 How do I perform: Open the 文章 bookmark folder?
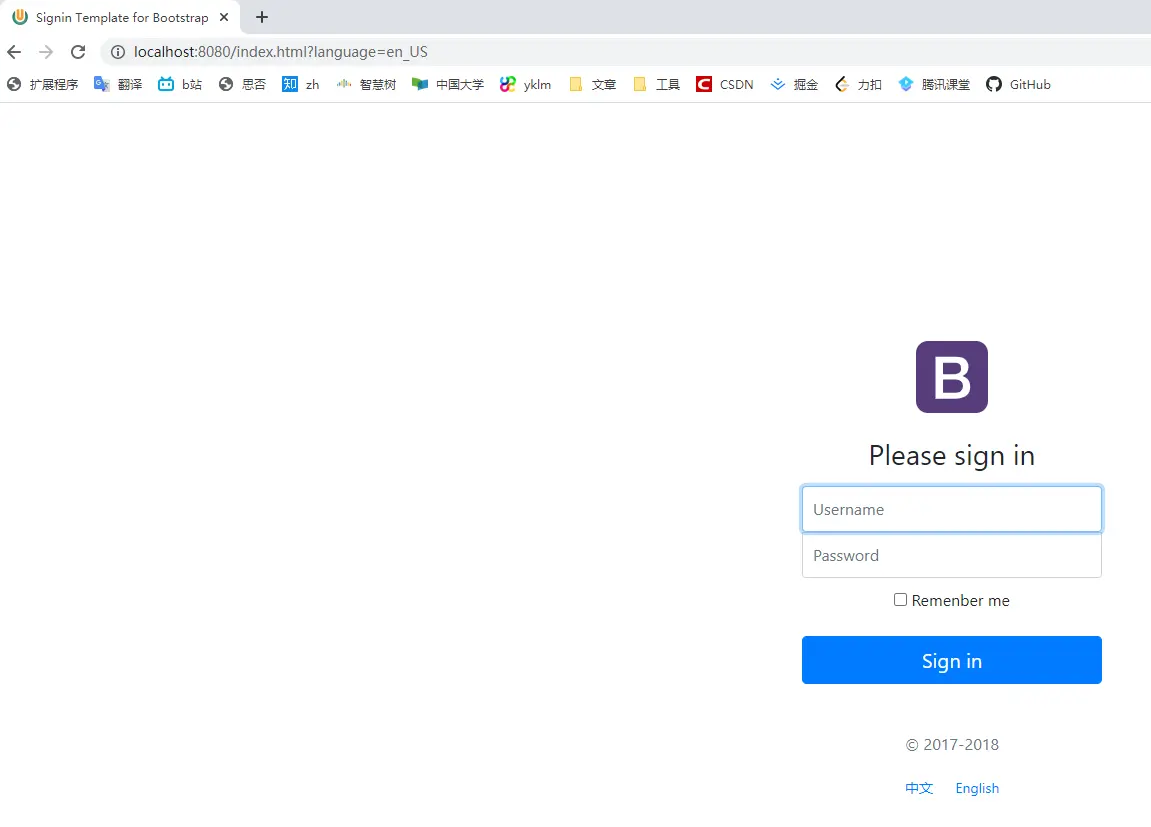click(592, 84)
